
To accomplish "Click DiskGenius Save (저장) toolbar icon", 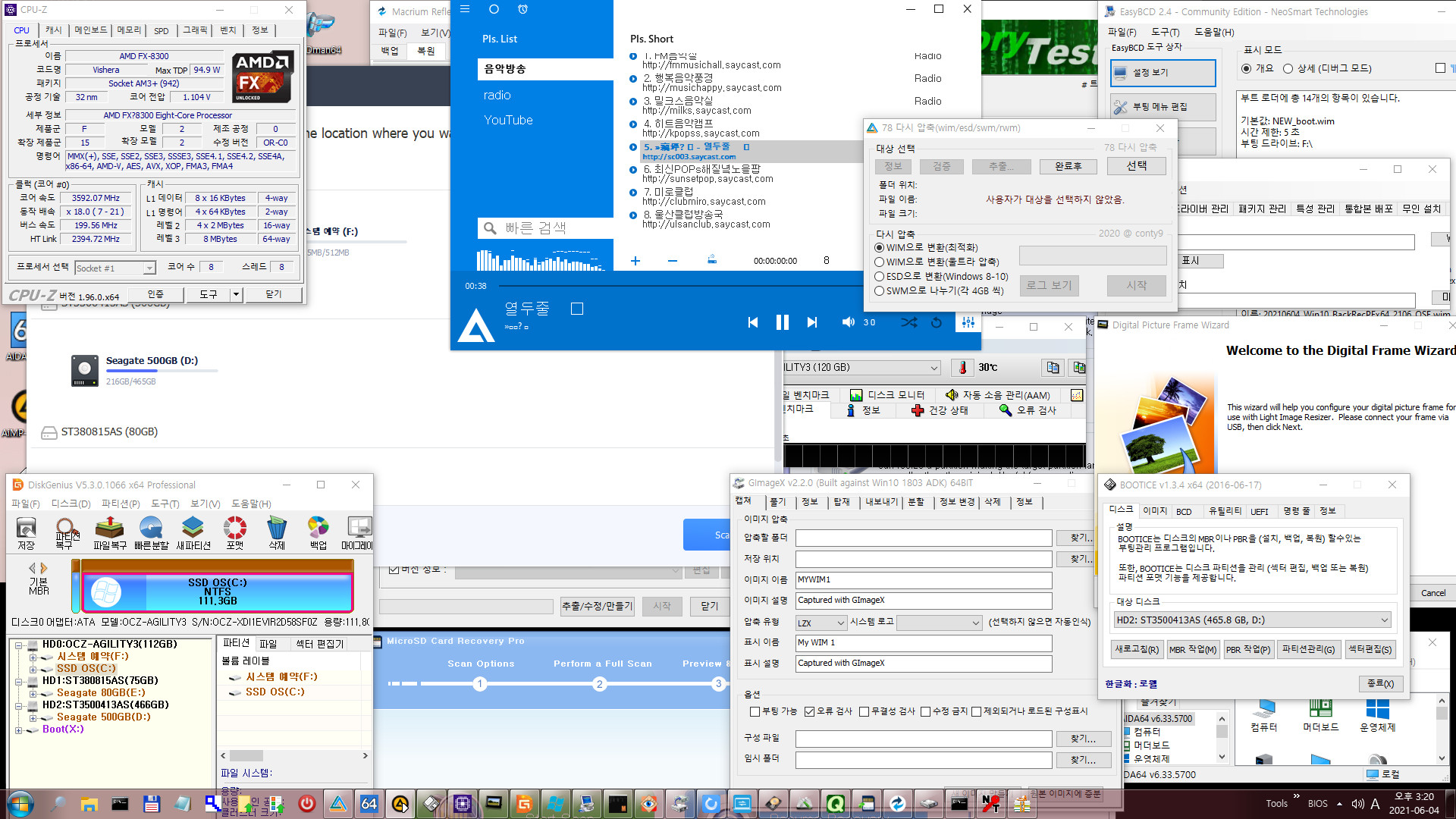I will (x=26, y=533).
